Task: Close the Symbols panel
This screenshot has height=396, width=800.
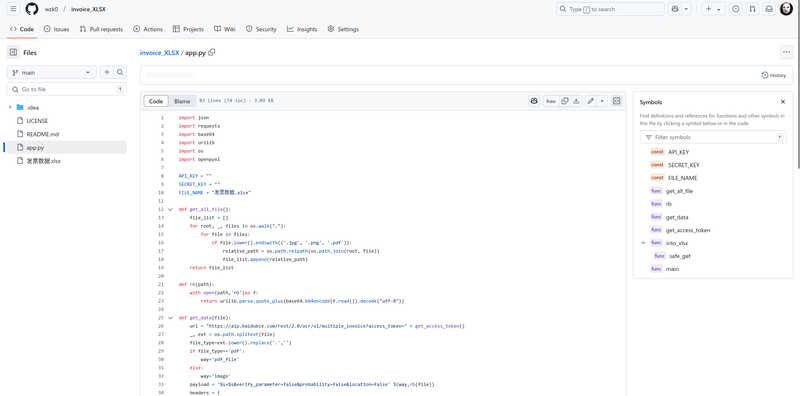Action: [x=783, y=102]
